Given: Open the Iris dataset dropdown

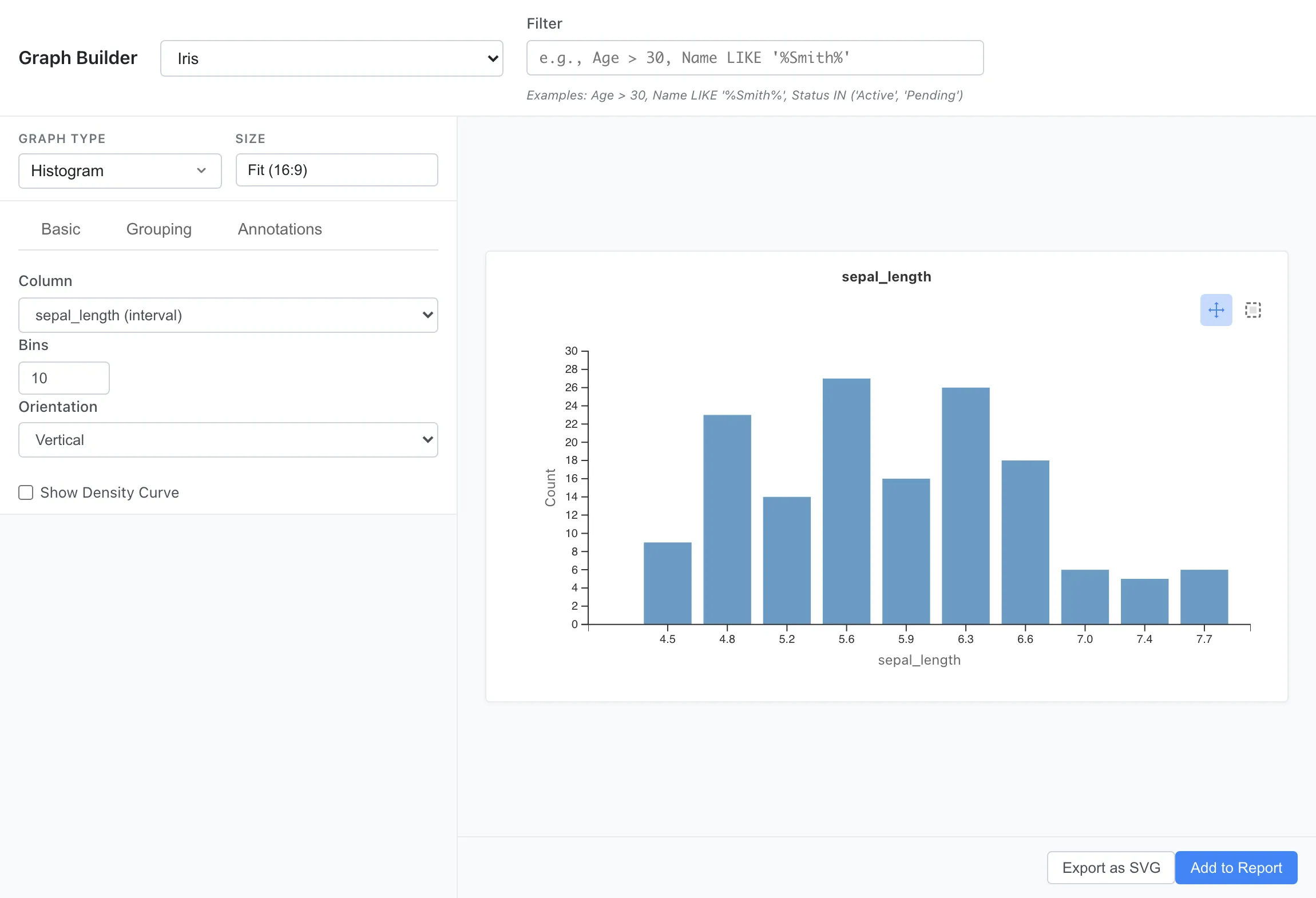Looking at the screenshot, I should click(331, 58).
